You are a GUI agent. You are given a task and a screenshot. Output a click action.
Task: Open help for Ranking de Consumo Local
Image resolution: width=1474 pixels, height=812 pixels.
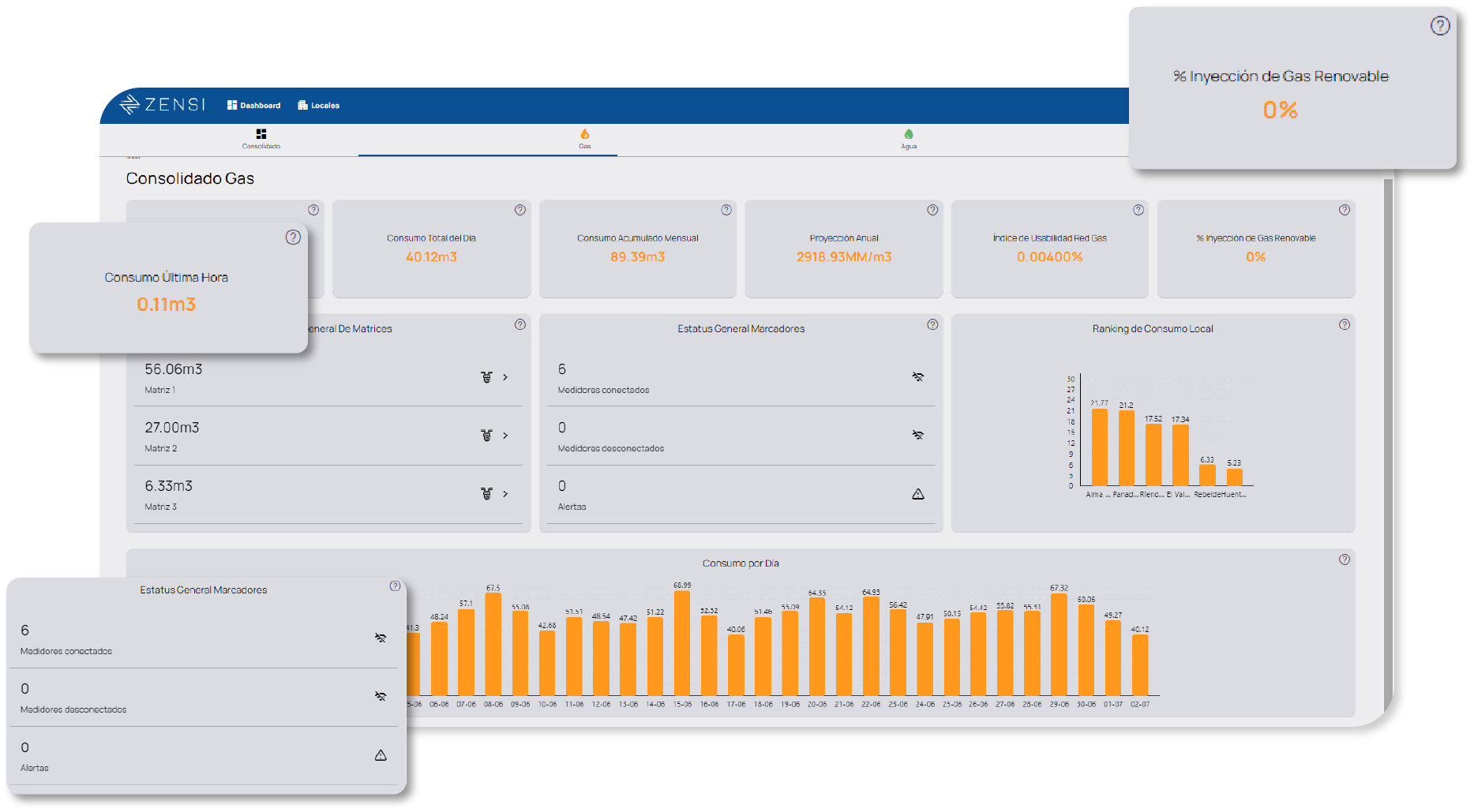pyautogui.click(x=1345, y=324)
